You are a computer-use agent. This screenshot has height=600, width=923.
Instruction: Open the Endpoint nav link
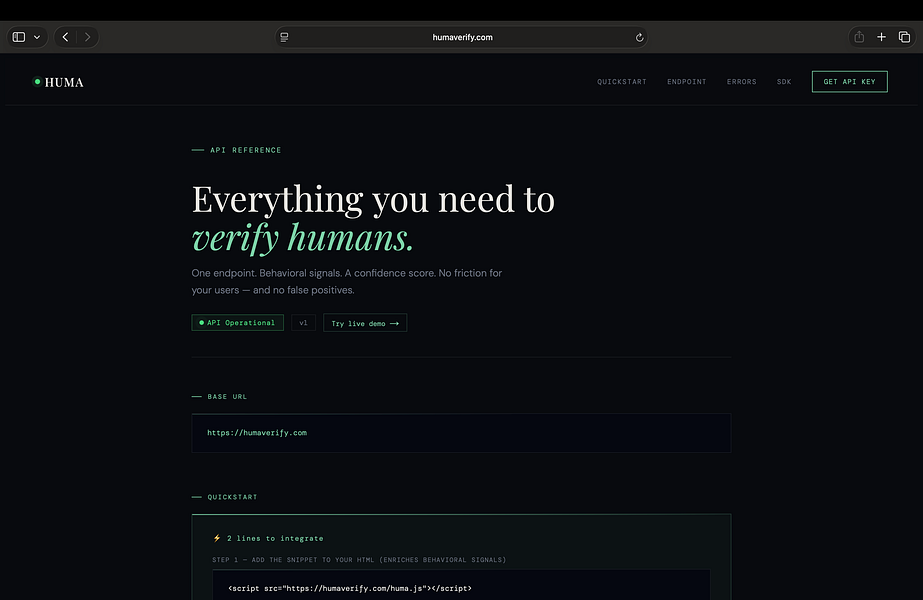click(x=686, y=82)
